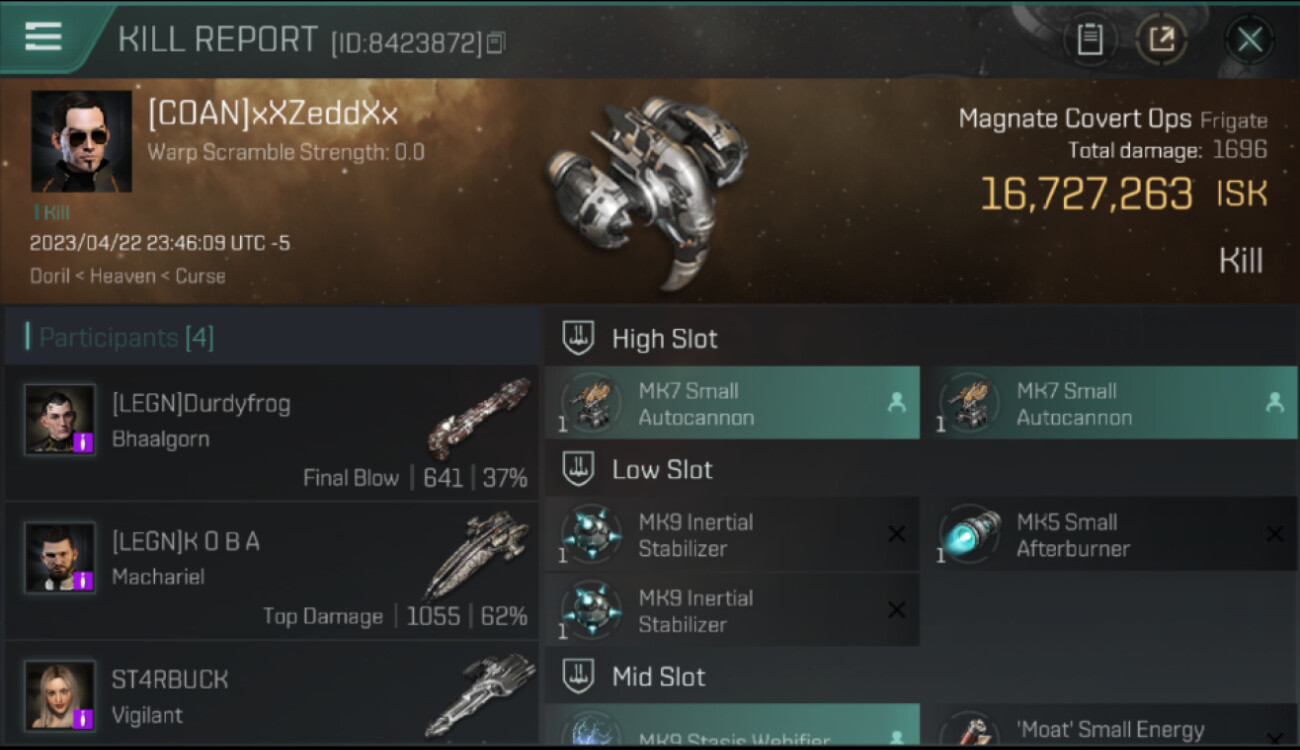The height and width of the screenshot is (750, 1300).
Task: Select the first MK7 Small Autocannon
Action: 732,403
